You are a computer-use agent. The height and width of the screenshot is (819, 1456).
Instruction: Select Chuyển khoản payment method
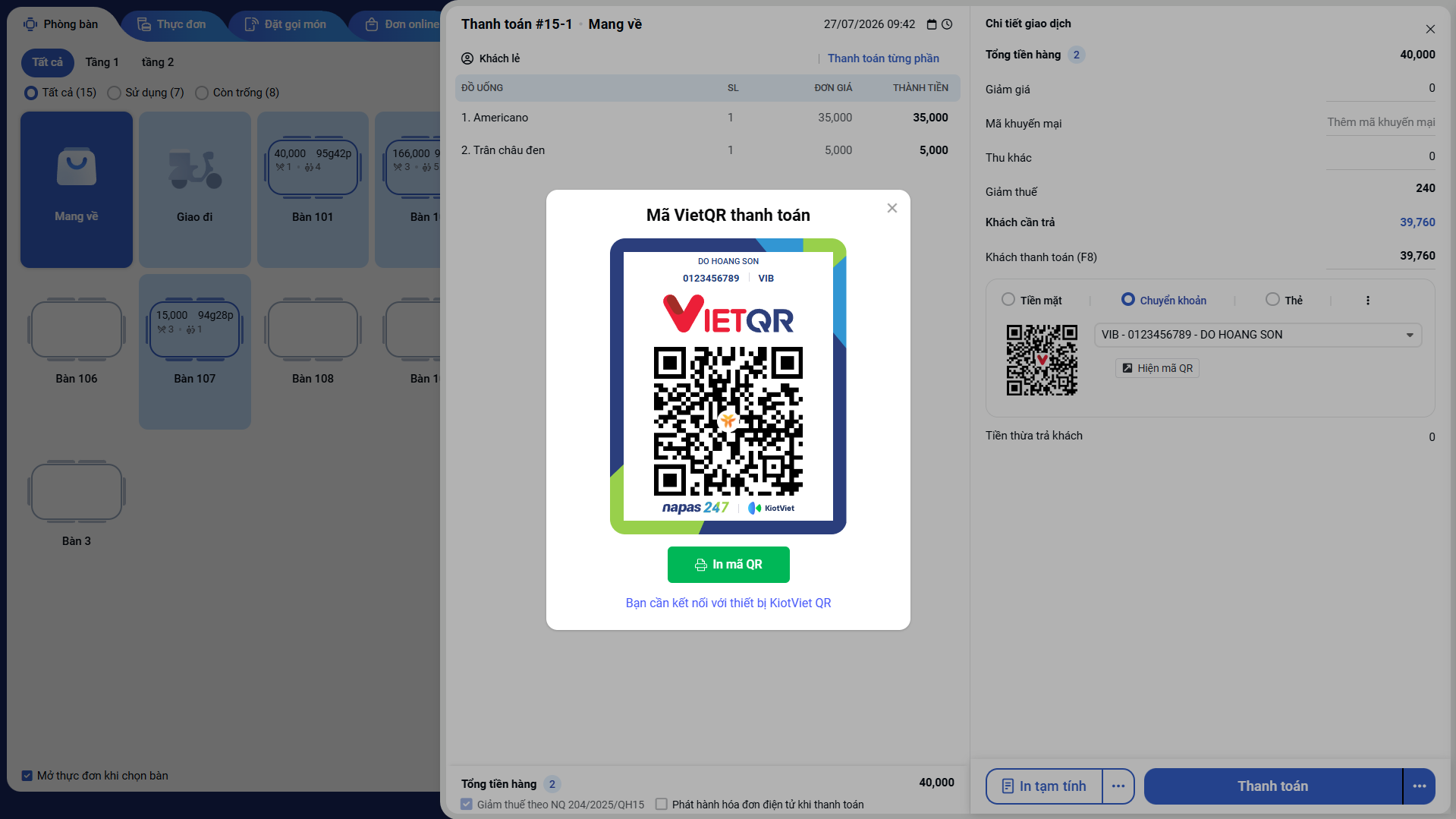pyautogui.click(x=1164, y=301)
